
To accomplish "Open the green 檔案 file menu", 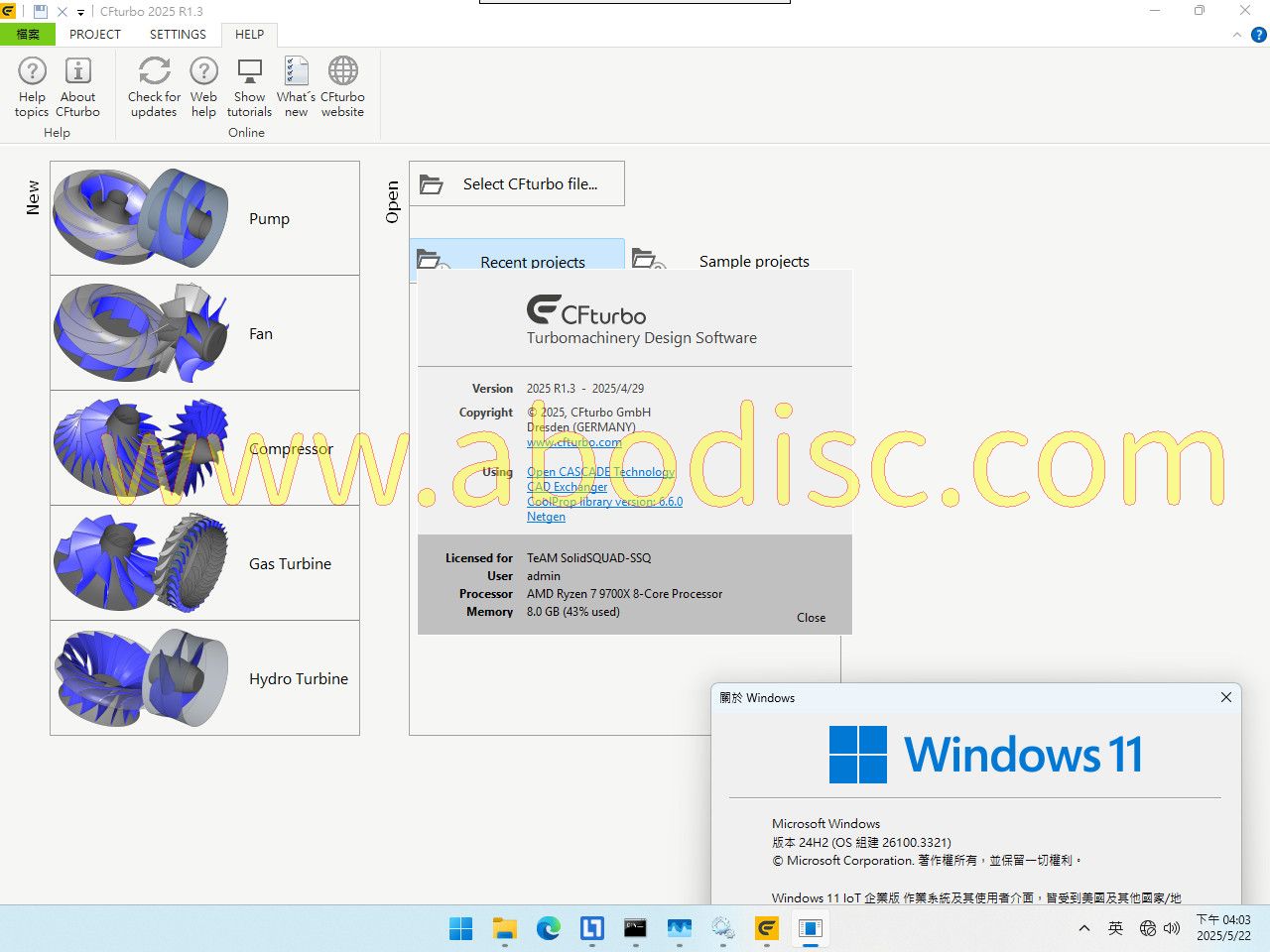I will (x=28, y=34).
